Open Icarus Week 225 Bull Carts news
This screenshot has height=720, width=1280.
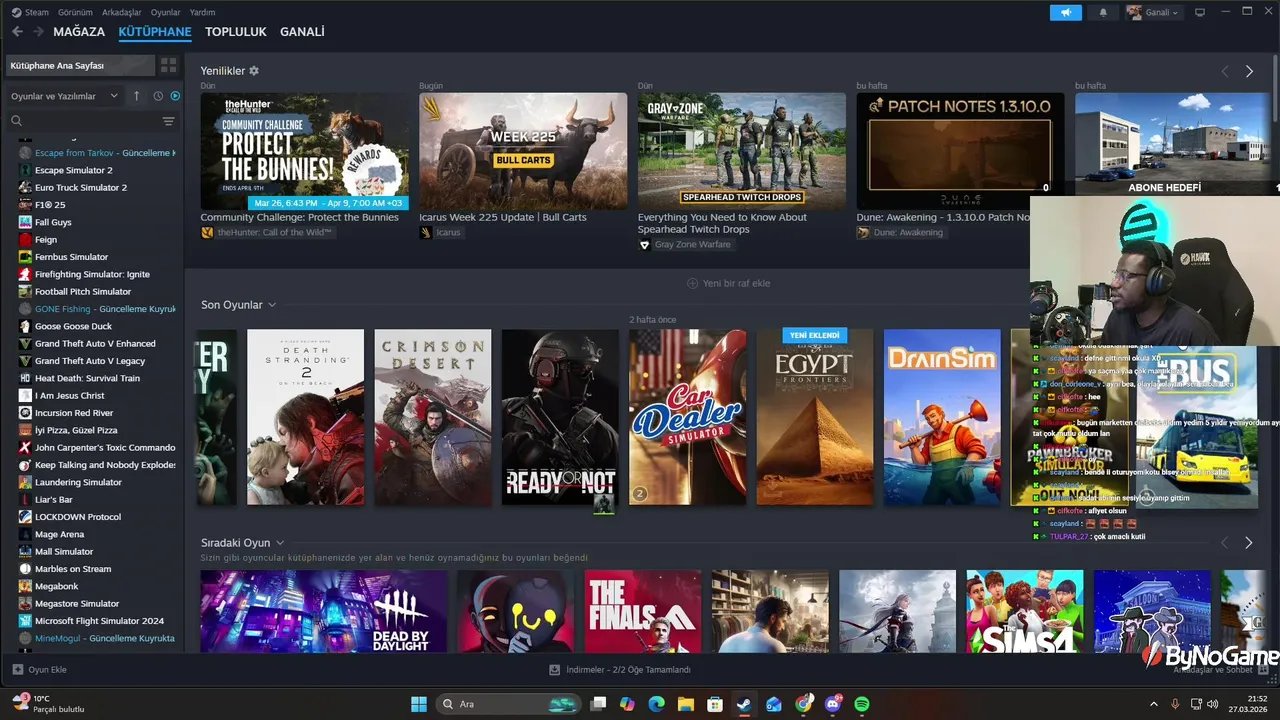[x=523, y=151]
